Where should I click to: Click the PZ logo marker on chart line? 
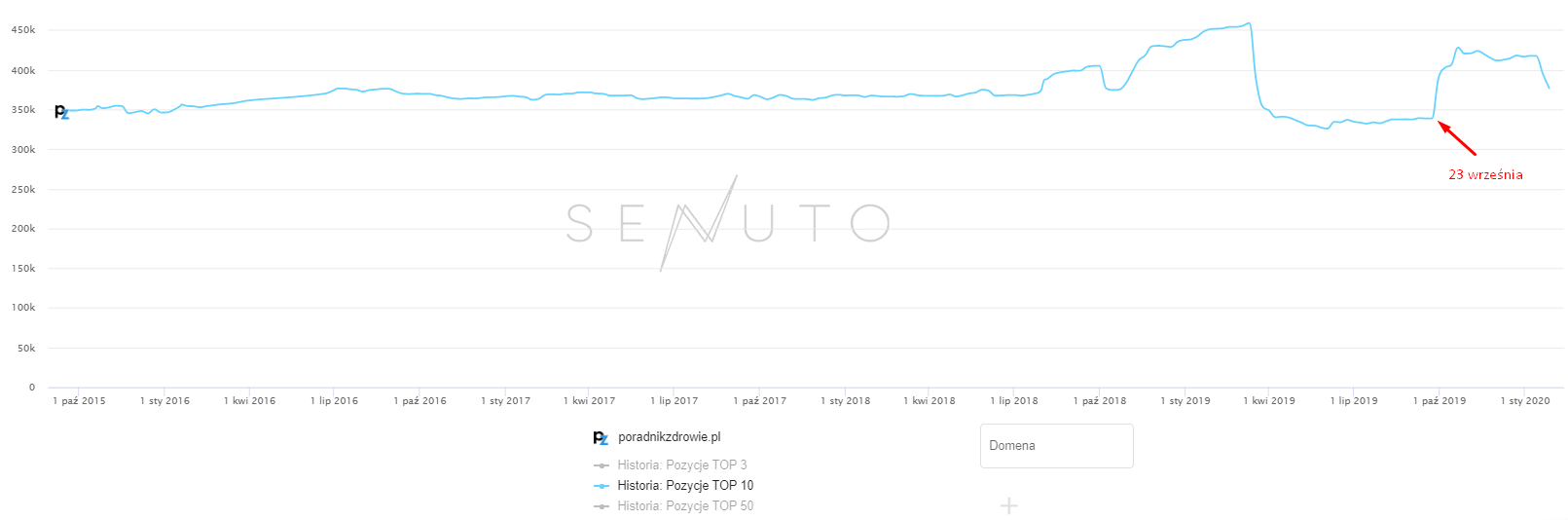point(61,112)
